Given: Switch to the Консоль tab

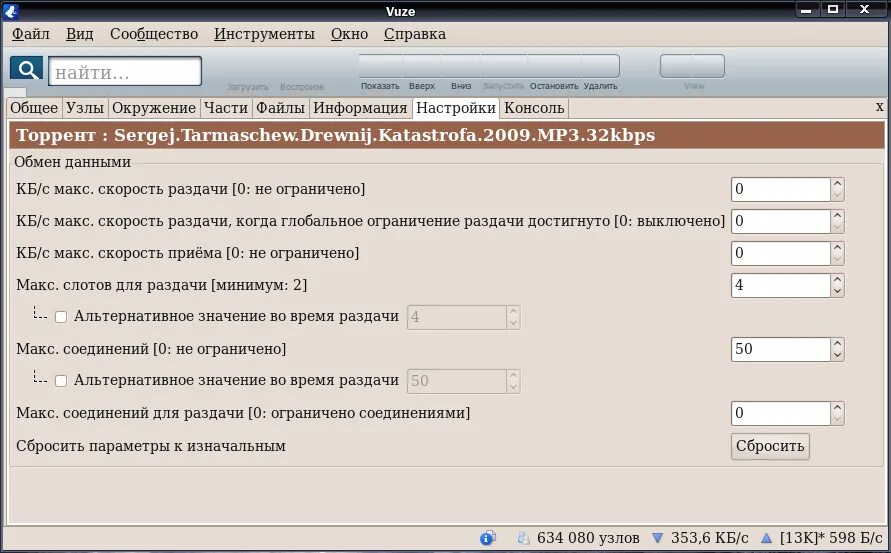Looking at the screenshot, I should coord(534,108).
